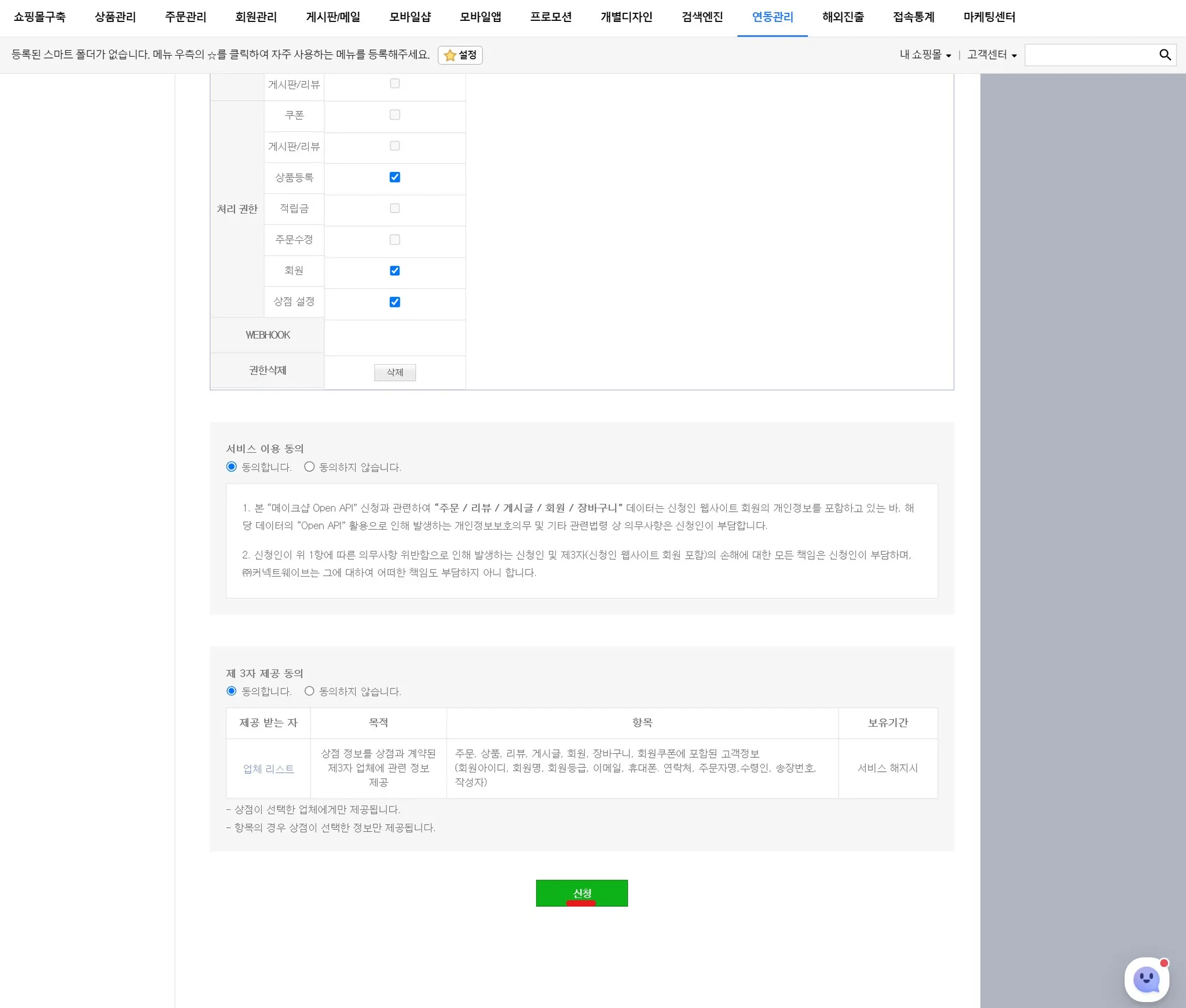Select 동의하지 않습니다 for 제 3자 제공
This screenshot has width=1186, height=1008.
pyautogui.click(x=309, y=691)
